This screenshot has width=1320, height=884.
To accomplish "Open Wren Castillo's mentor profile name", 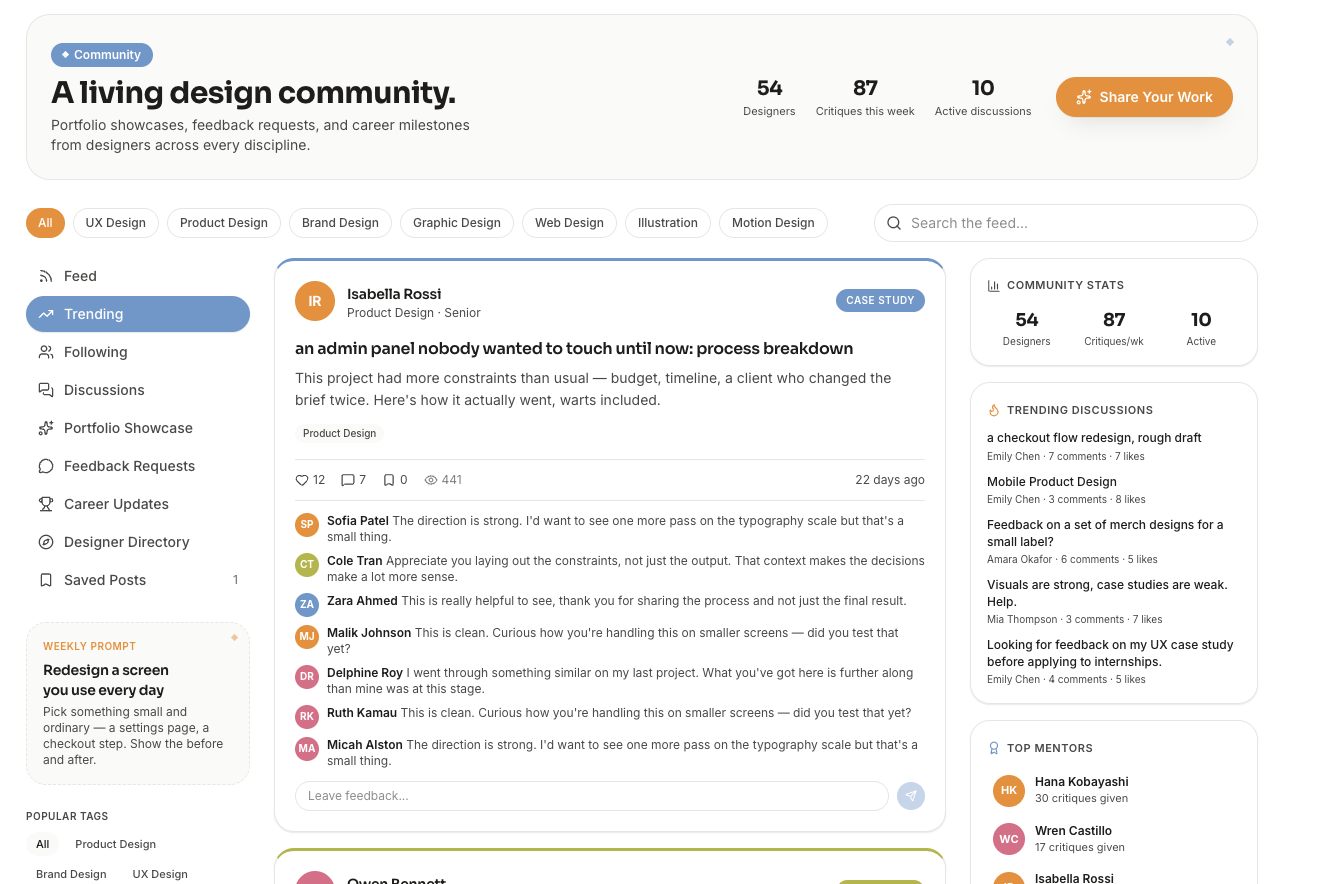I will (x=1073, y=831).
